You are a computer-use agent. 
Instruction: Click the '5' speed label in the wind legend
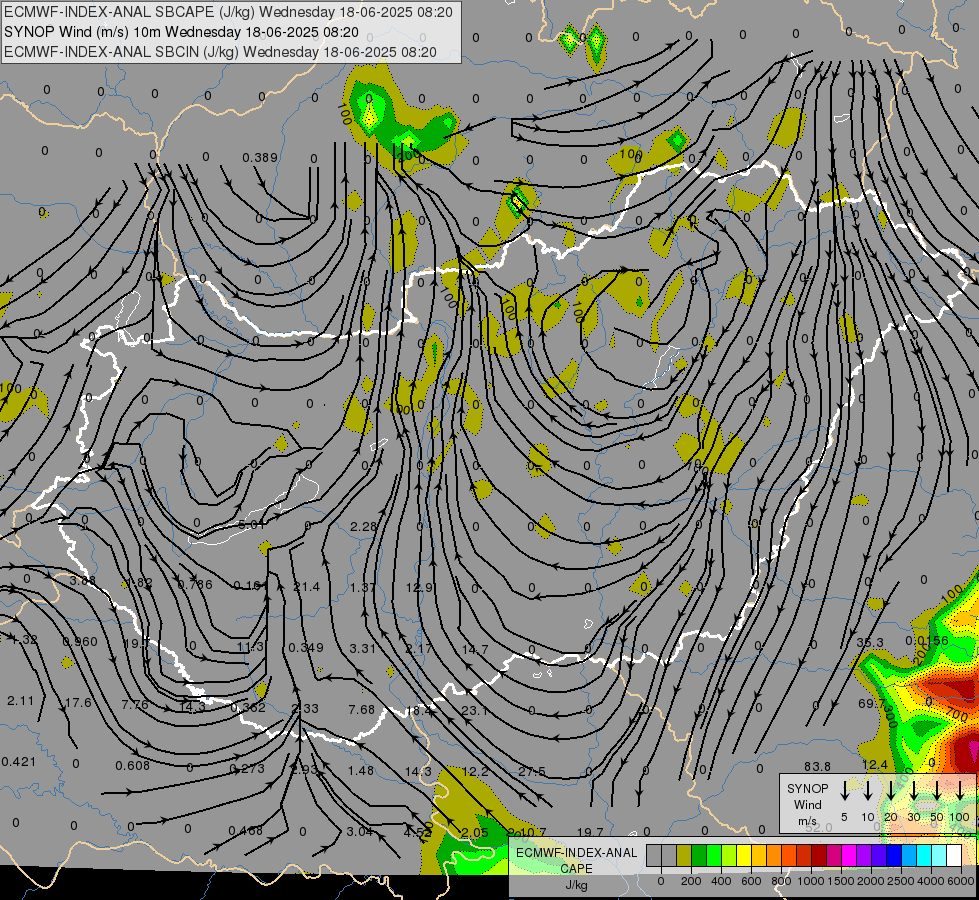(844, 817)
